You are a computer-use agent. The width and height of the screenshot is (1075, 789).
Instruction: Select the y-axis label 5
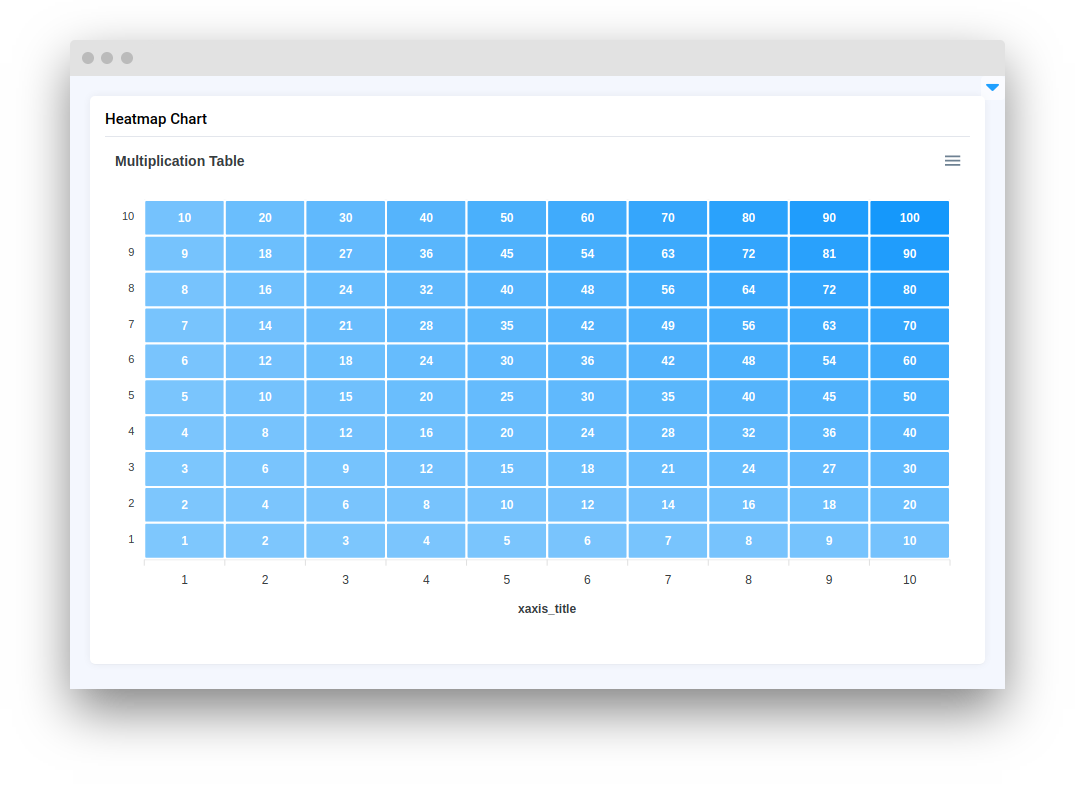(130, 396)
